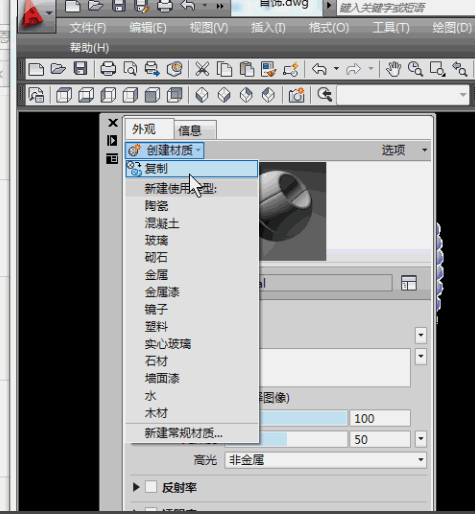475x514 pixels.
Task: Select the Pan hand tool
Action: click(393, 69)
